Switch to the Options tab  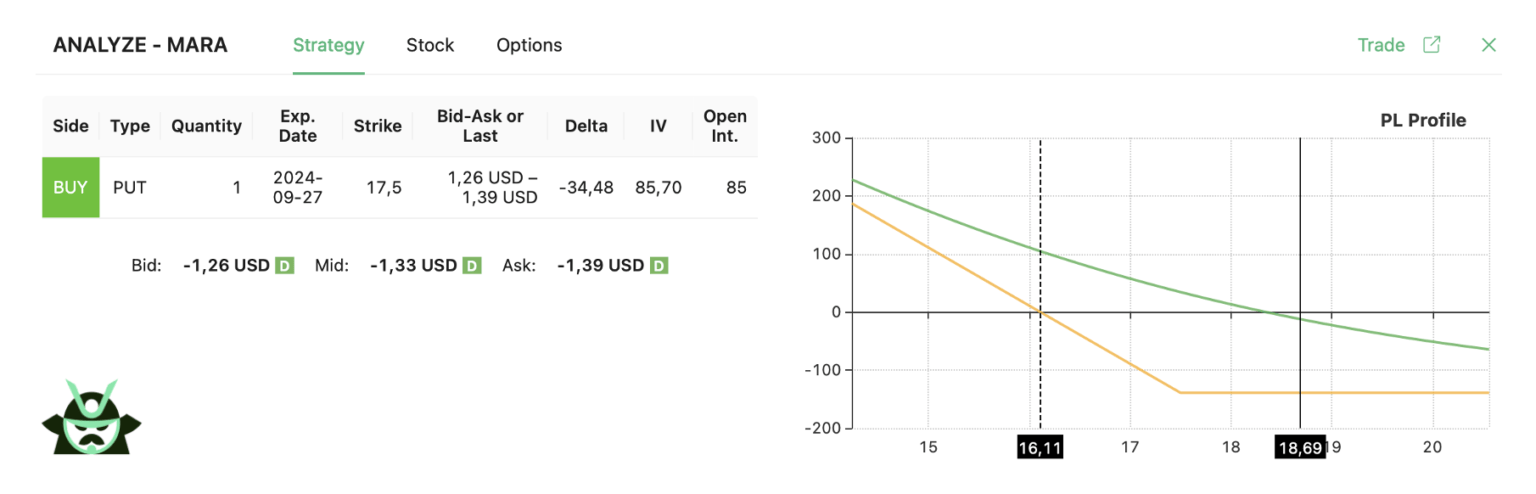(x=529, y=45)
